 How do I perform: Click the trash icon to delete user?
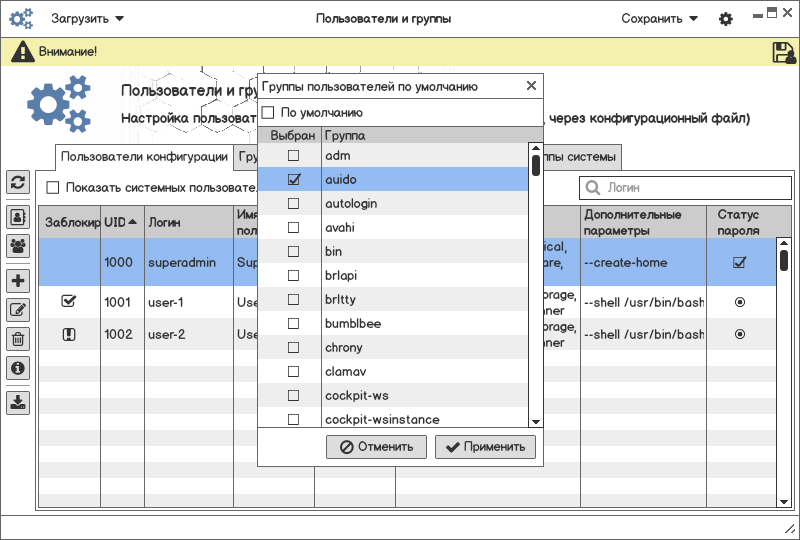click(x=18, y=339)
